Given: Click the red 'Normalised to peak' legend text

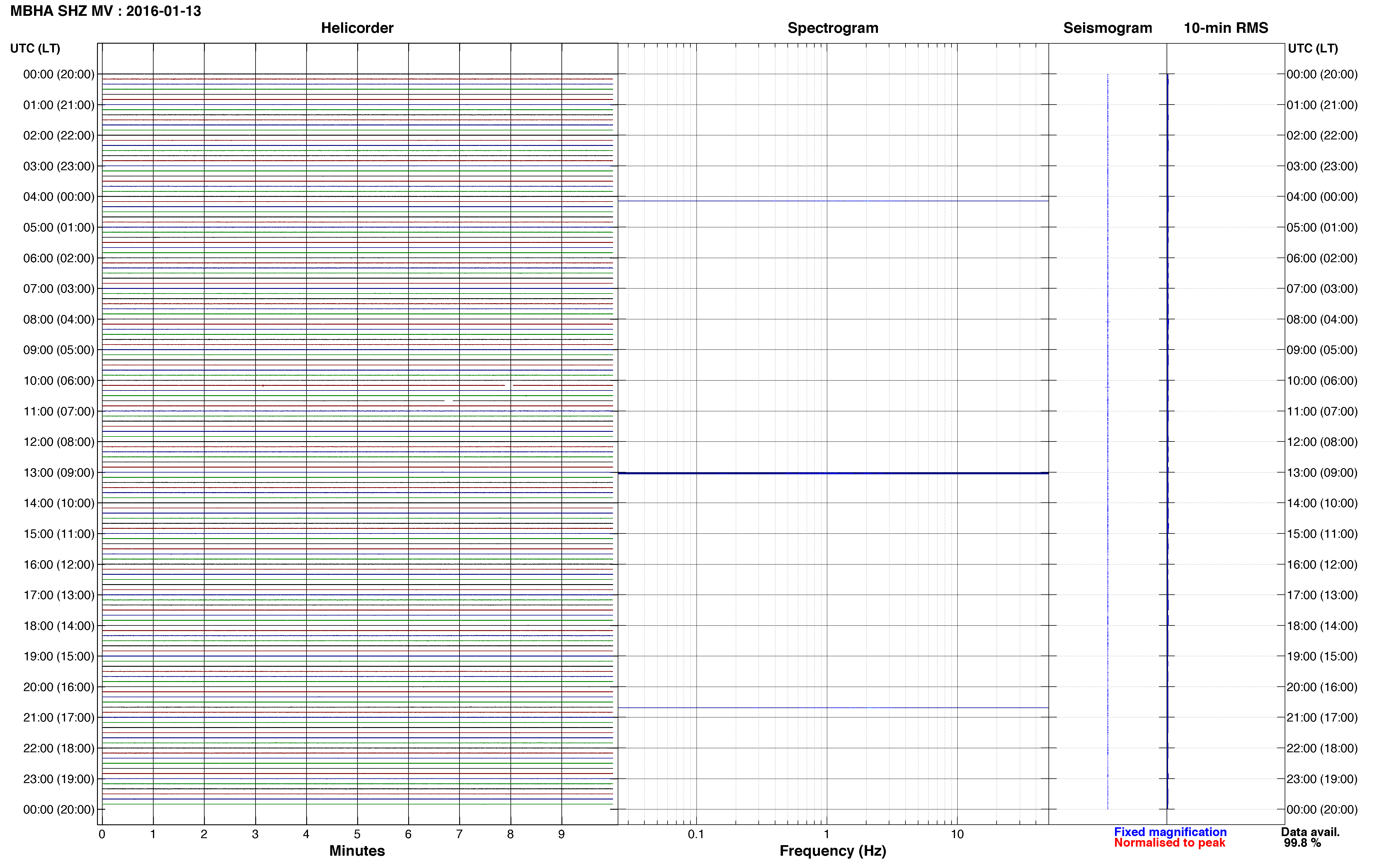Looking at the screenshot, I should coord(1170,843).
